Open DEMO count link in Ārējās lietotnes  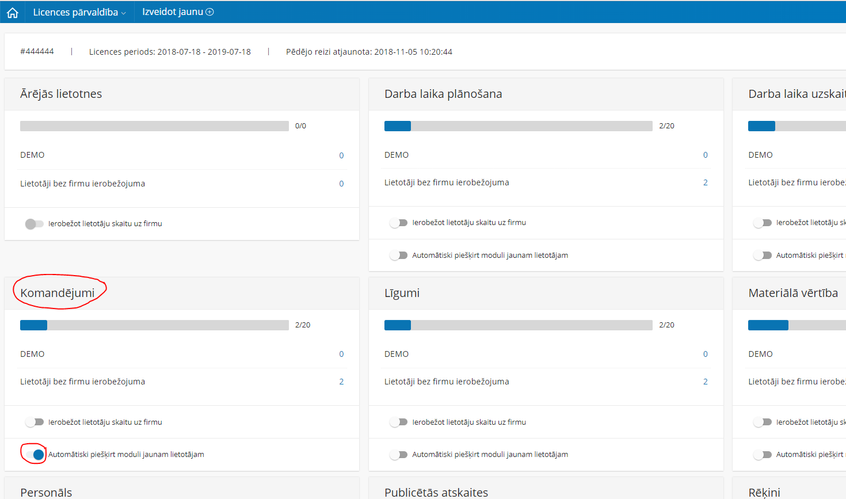coord(341,156)
